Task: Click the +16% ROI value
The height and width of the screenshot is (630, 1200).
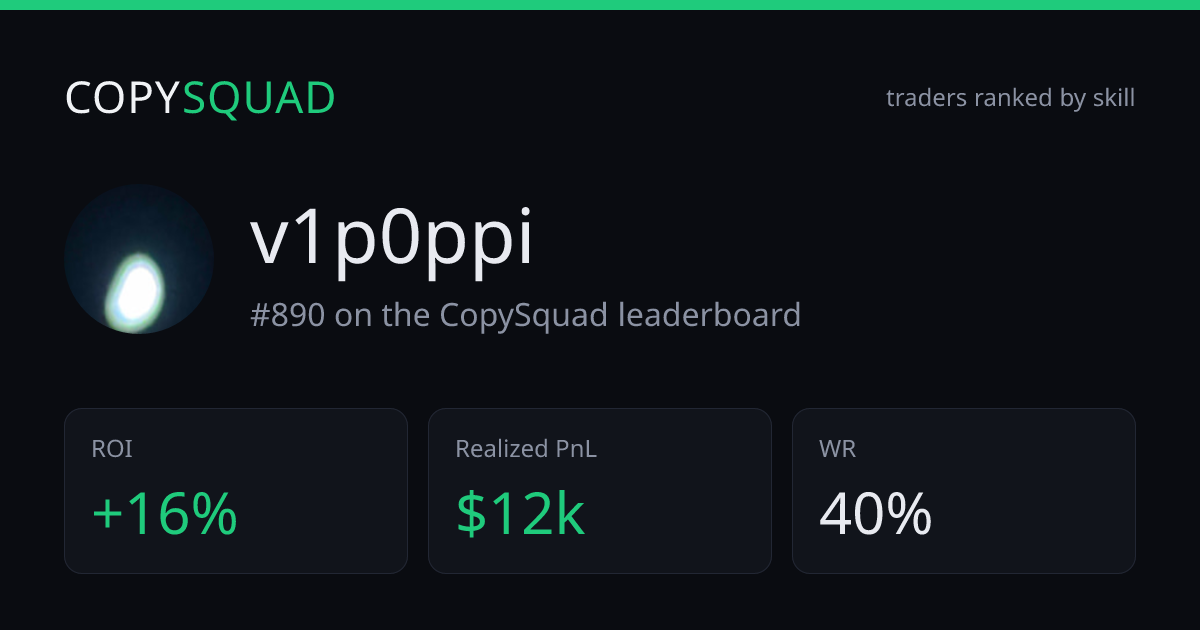Action: 164,514
